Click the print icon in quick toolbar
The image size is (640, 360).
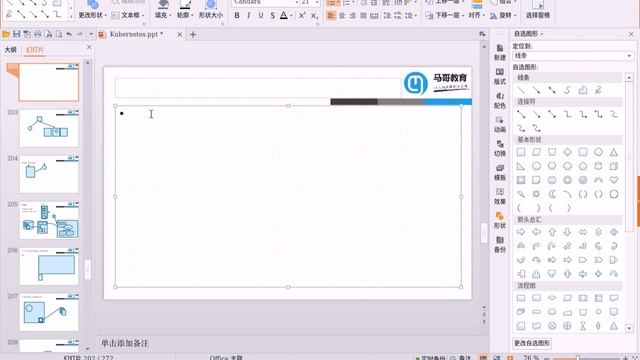coord(38,34)
